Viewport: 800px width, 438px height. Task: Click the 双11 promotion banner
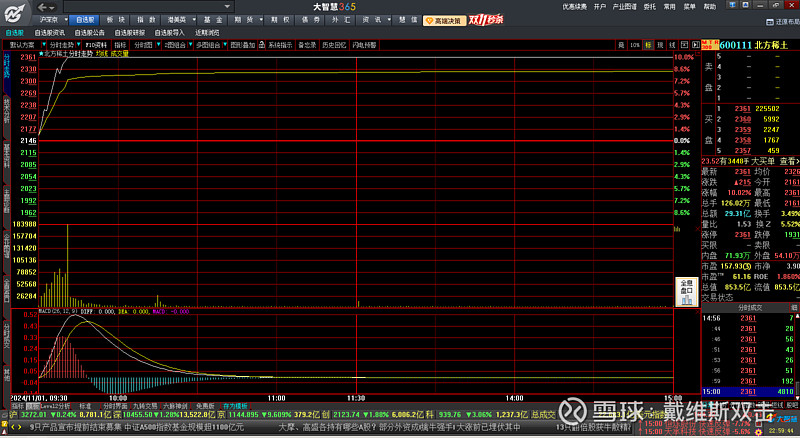[x=486, y=20]
